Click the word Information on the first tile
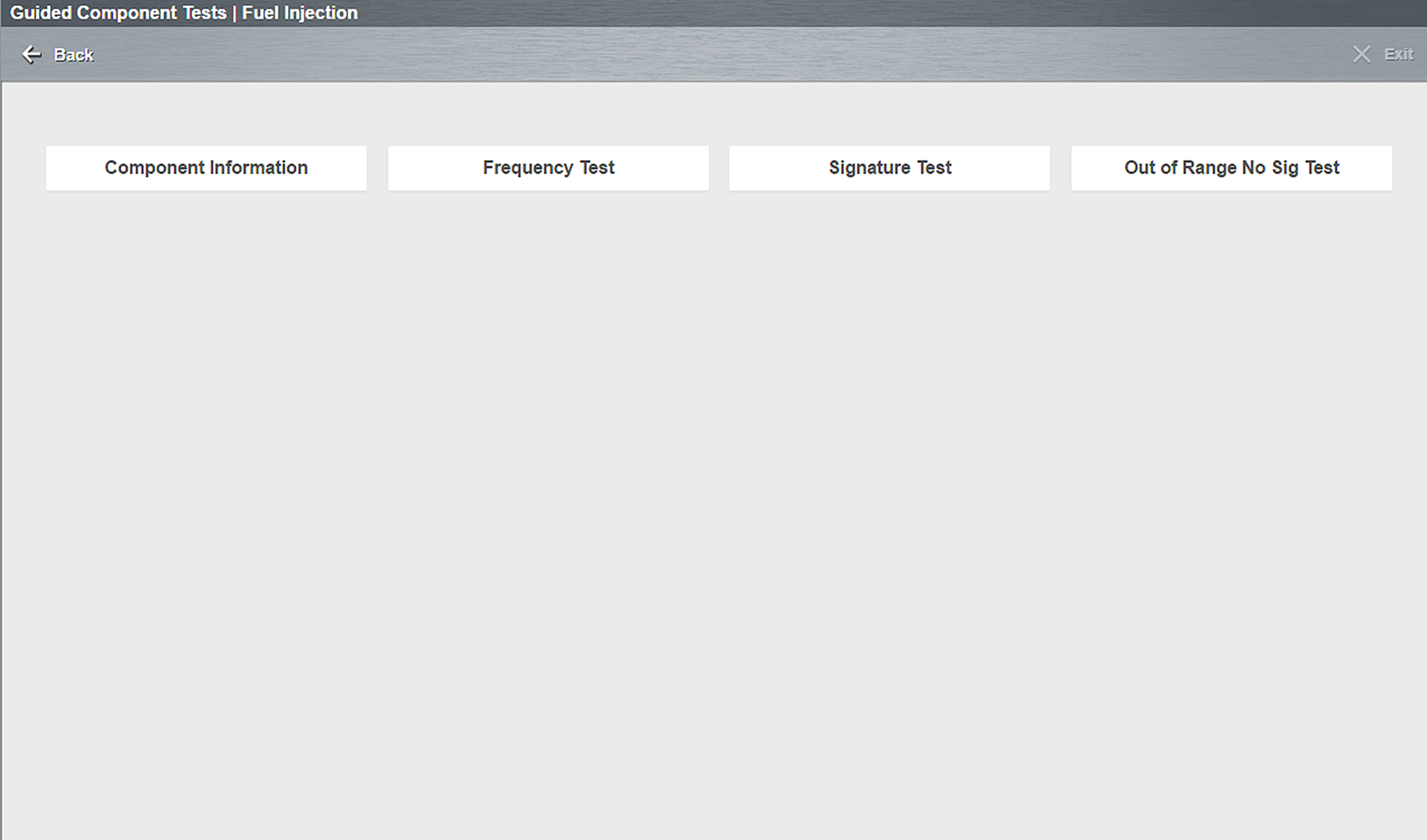 pos(258,168)
